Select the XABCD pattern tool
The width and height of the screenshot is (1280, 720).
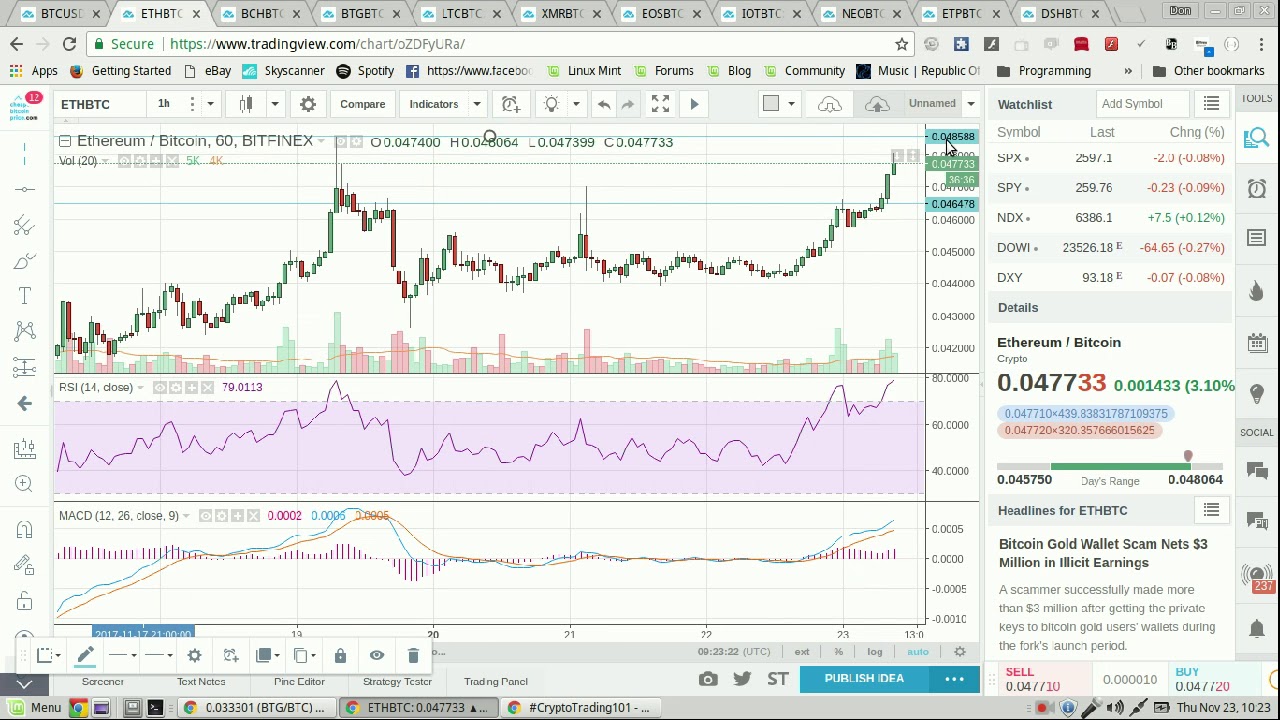[25, 331]
